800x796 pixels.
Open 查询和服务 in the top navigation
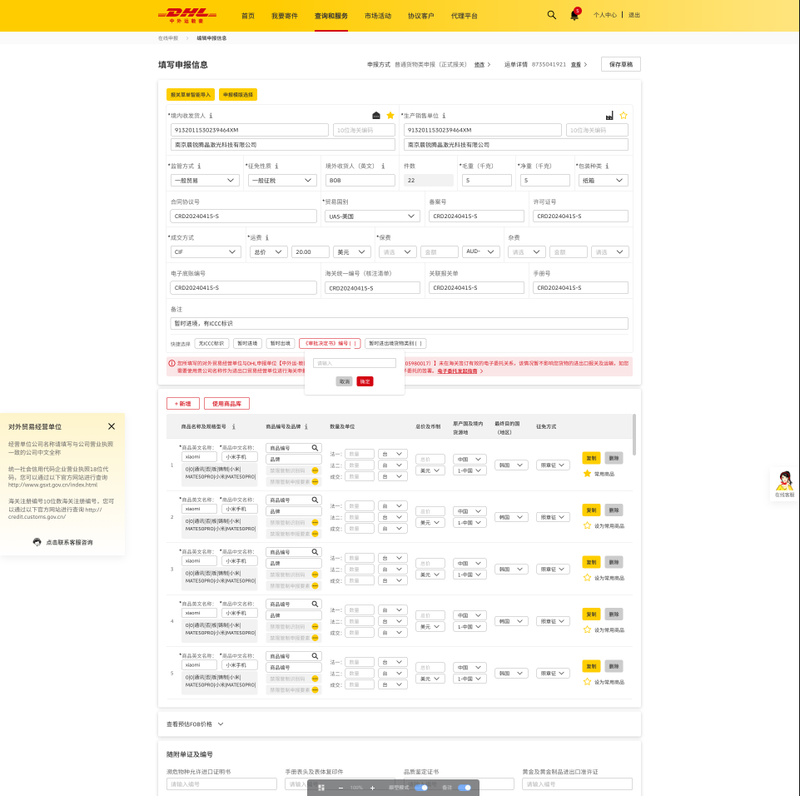click(331, 16)
